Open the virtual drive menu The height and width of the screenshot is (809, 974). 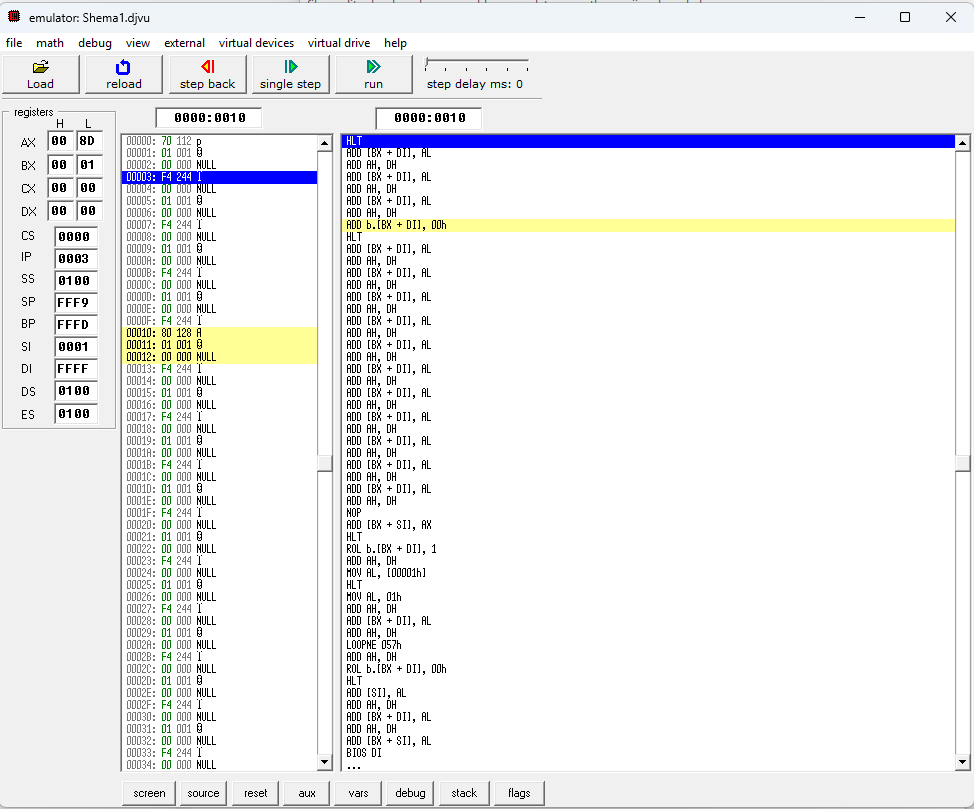coord(339,43)
